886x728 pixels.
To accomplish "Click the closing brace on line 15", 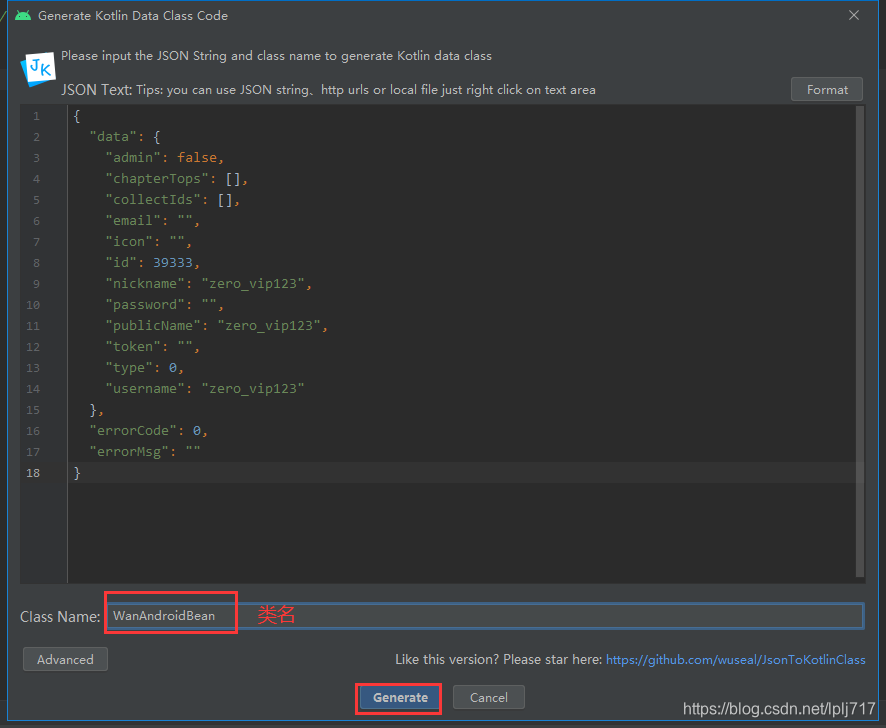I will click(x=93, y=410).
